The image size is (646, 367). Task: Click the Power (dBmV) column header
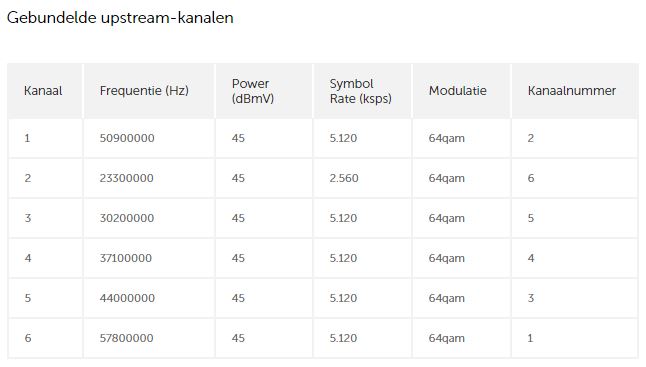pos(253,91)
